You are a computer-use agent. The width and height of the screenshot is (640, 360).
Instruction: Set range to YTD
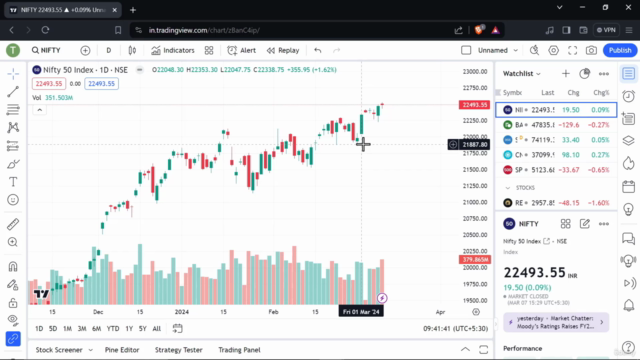(113, 329)
